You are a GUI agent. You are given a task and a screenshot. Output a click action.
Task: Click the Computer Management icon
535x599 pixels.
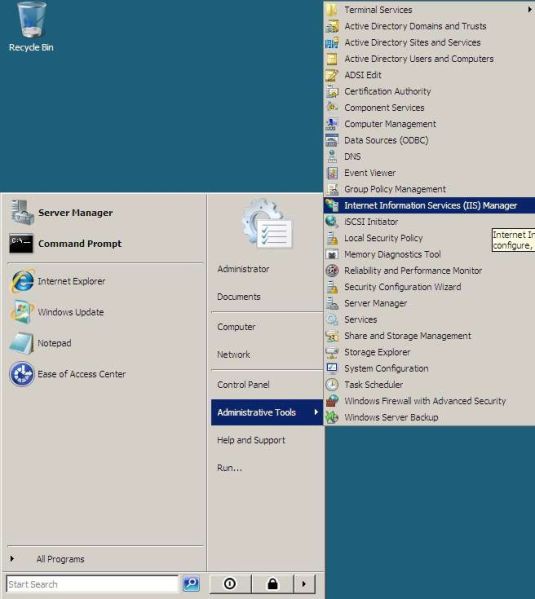pyautogui.click(x=332, y=124)
